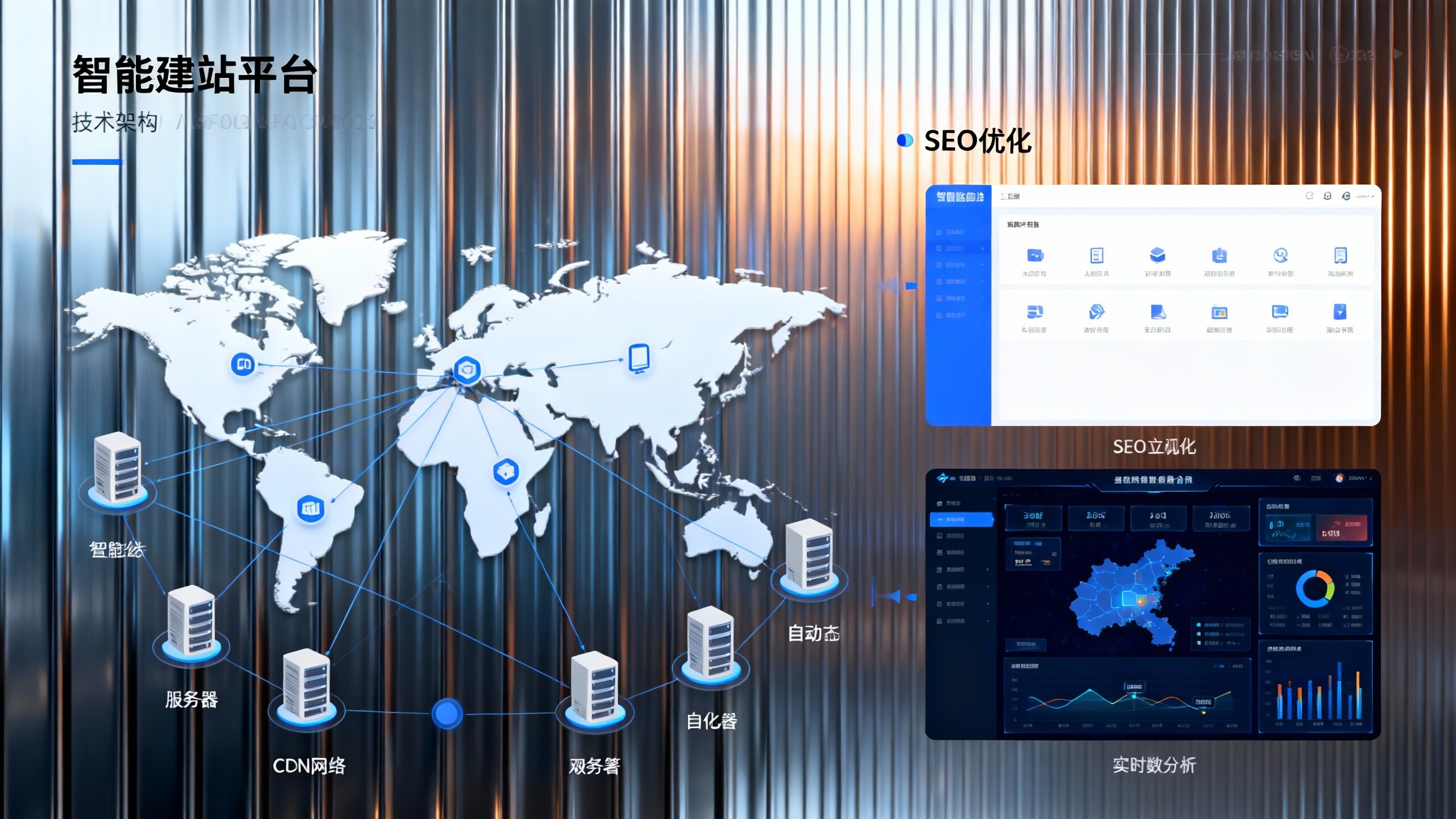Toggle the switch icon in dark dashboard header
The image size is (1456, 819).
(1297, 478)
